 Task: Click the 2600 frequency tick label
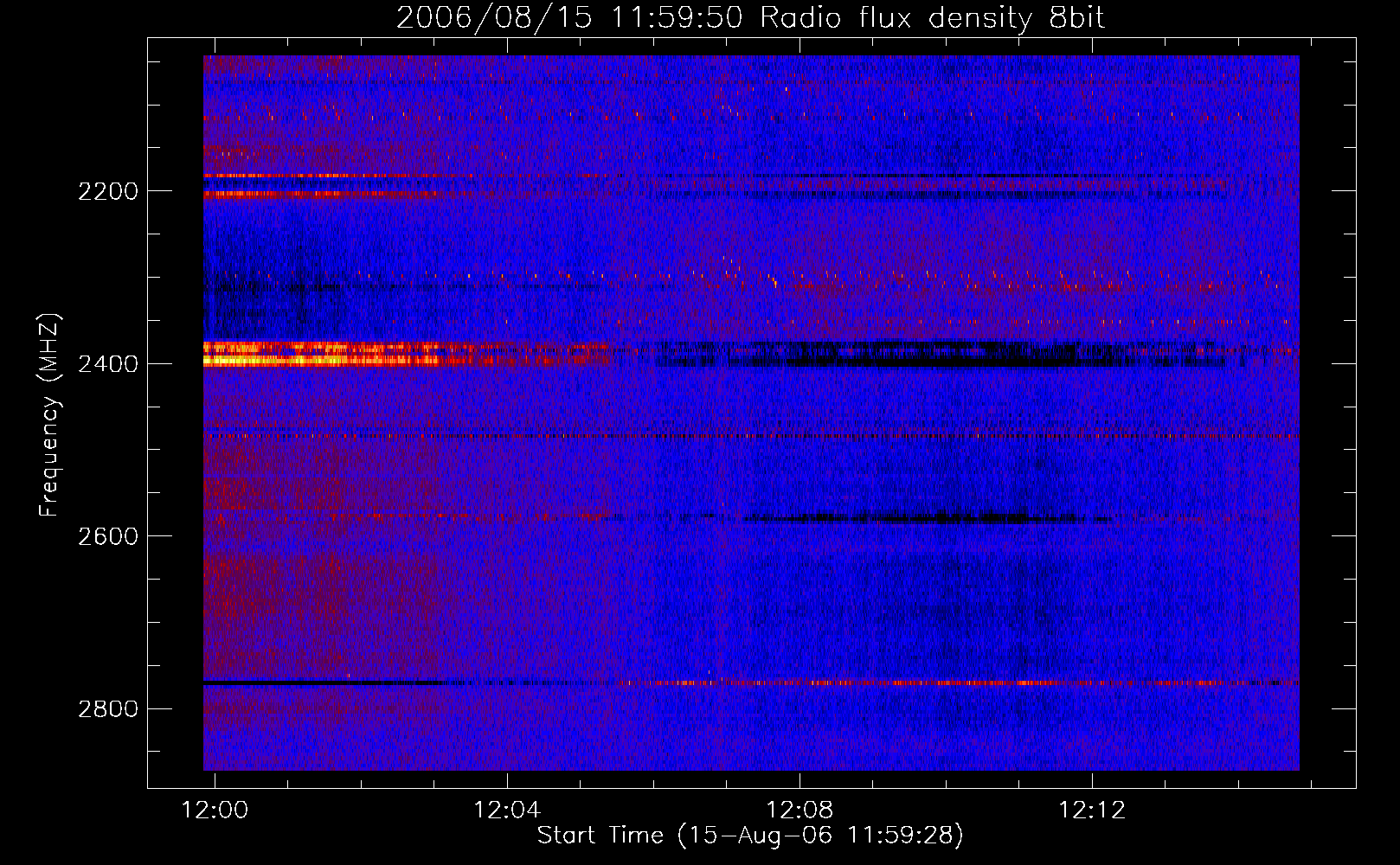(108, 536)
